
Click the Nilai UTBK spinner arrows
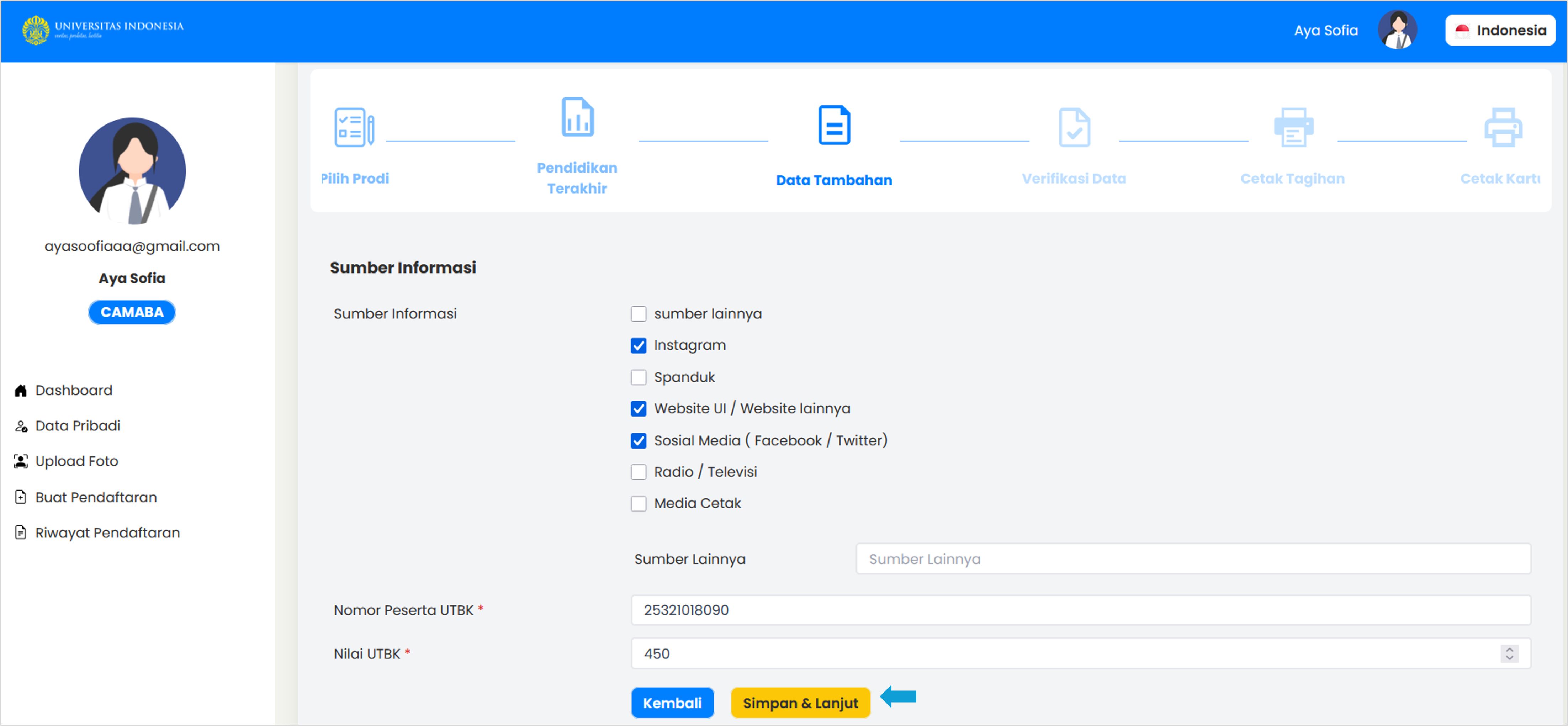[x=1508, y=653]
